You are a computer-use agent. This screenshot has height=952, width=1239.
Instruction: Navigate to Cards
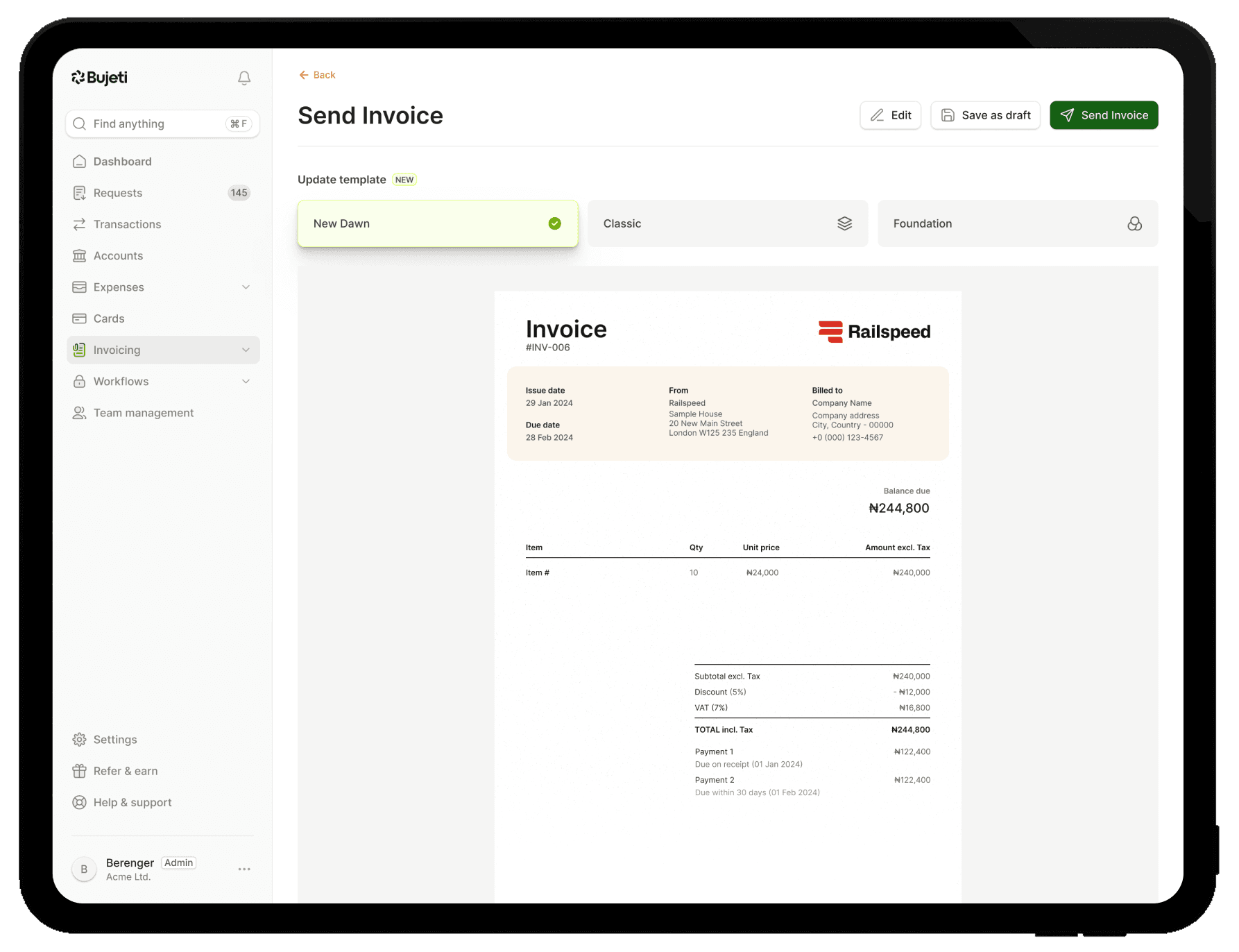163,318
